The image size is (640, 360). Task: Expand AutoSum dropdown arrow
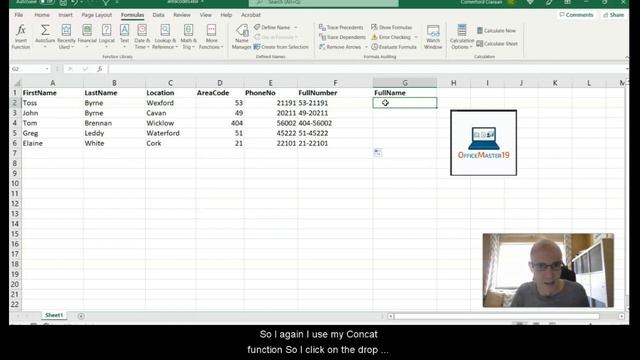45,47
